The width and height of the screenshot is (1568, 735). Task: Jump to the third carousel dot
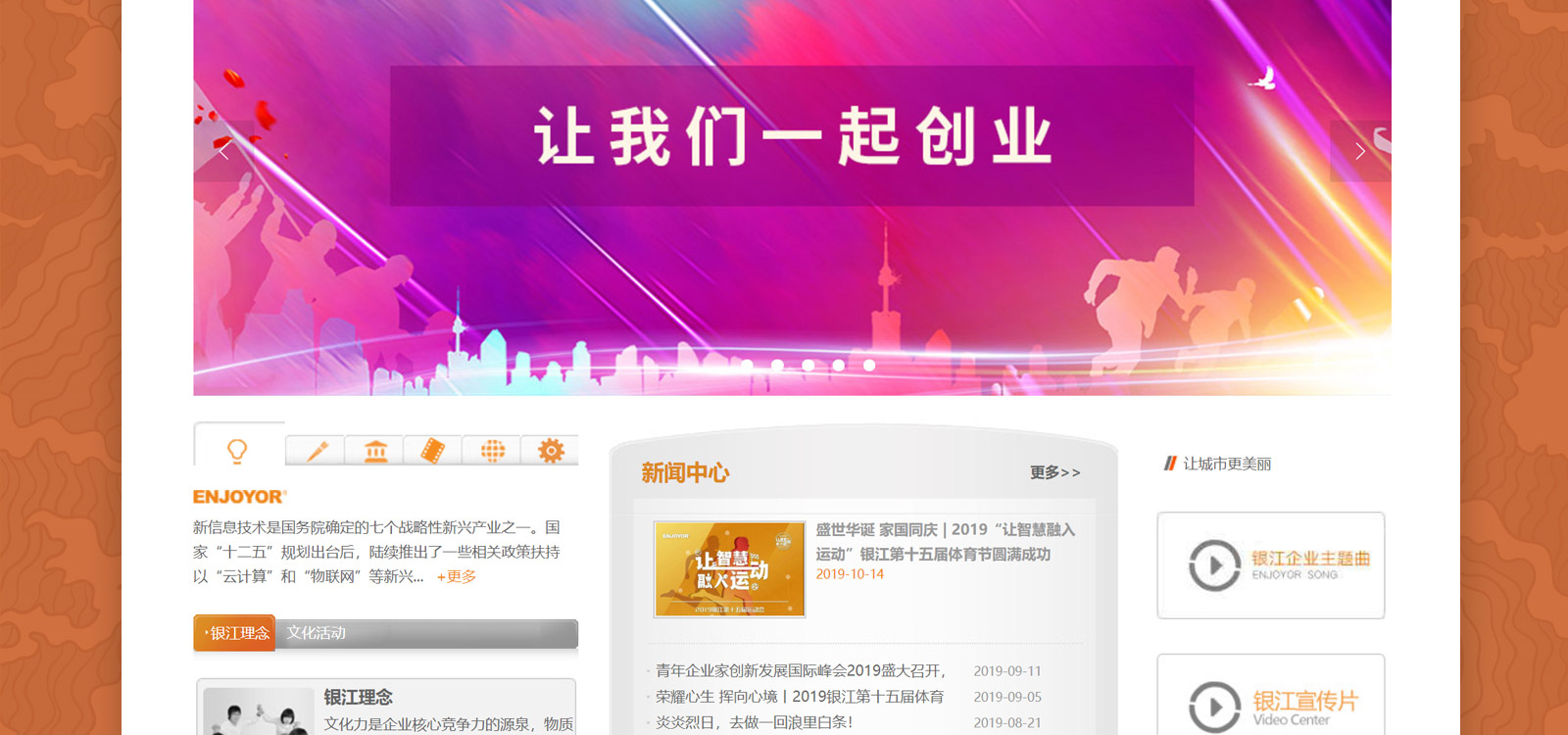coord(808,366)
